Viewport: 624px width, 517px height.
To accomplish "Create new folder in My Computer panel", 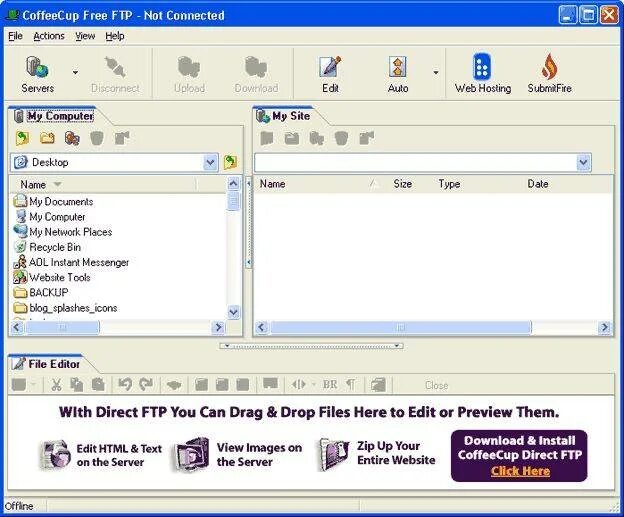I will click(x=47, y=138).
